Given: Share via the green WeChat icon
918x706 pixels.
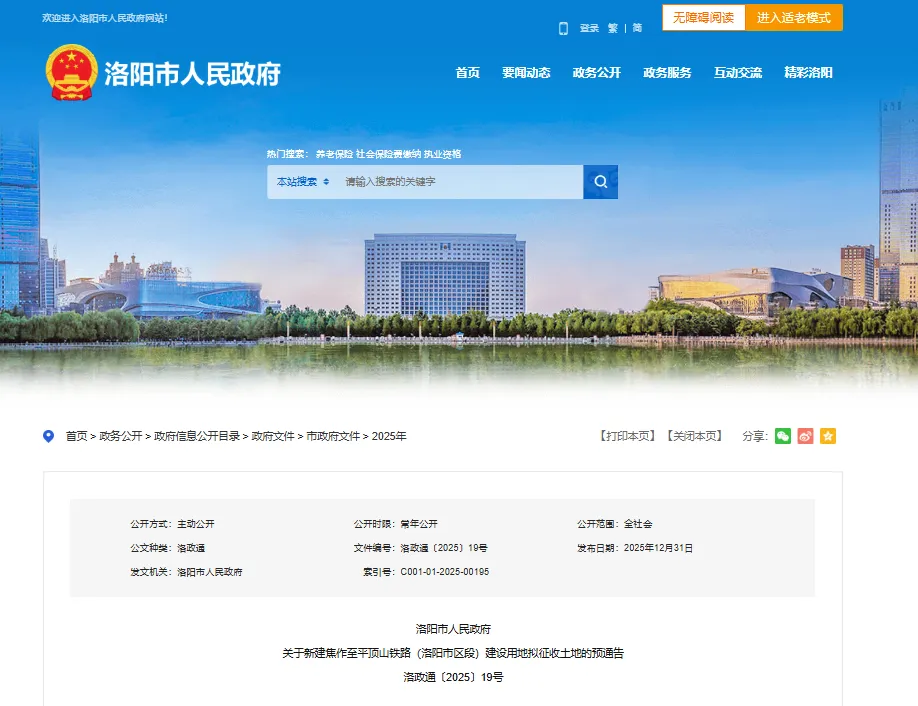Looking at the screenshot, I should coord(783,436).
